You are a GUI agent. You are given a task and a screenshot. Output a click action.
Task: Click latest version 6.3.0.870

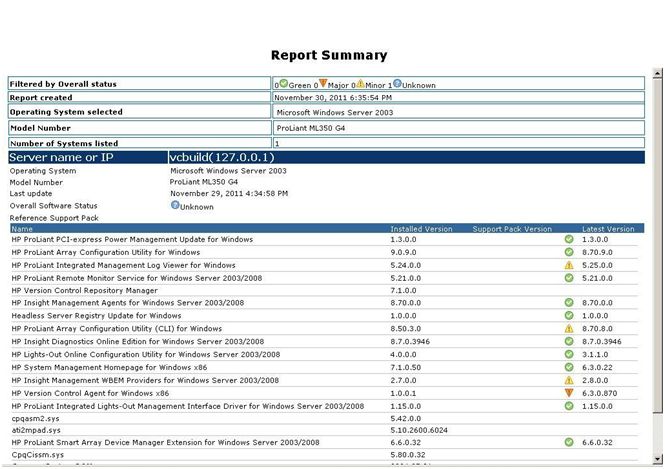(x=599, y=393)
